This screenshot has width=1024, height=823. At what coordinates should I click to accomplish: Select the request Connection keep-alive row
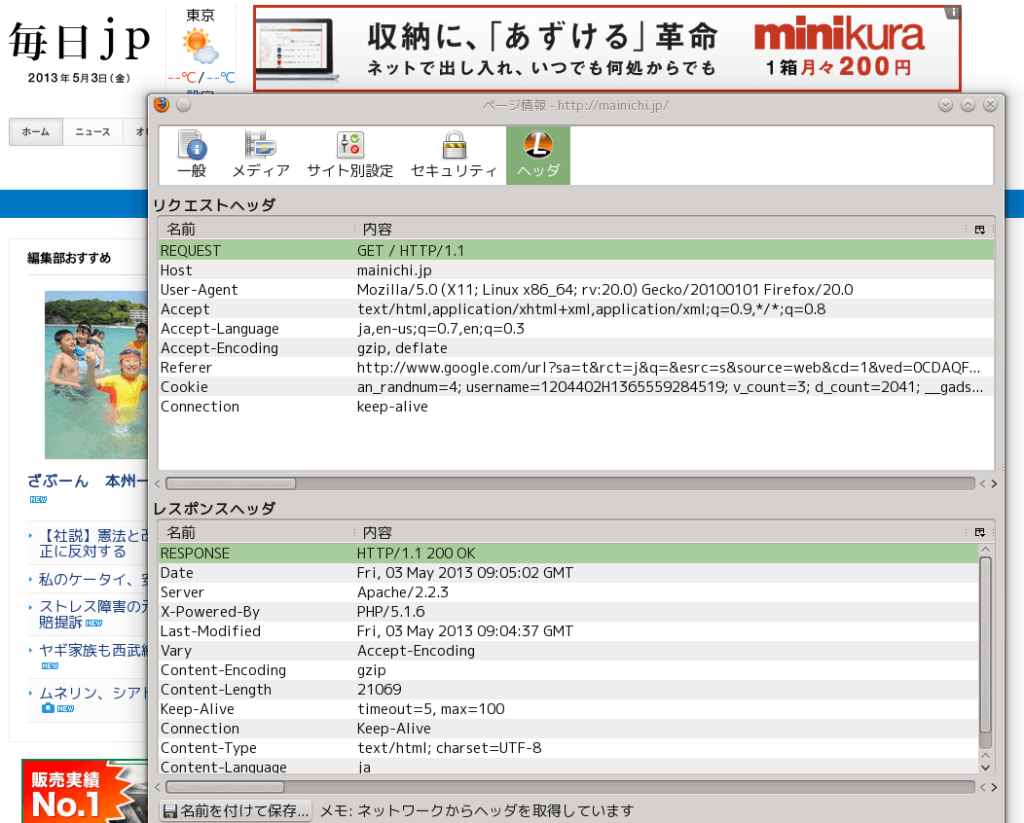pyautogui.click(x=576, y=406)
